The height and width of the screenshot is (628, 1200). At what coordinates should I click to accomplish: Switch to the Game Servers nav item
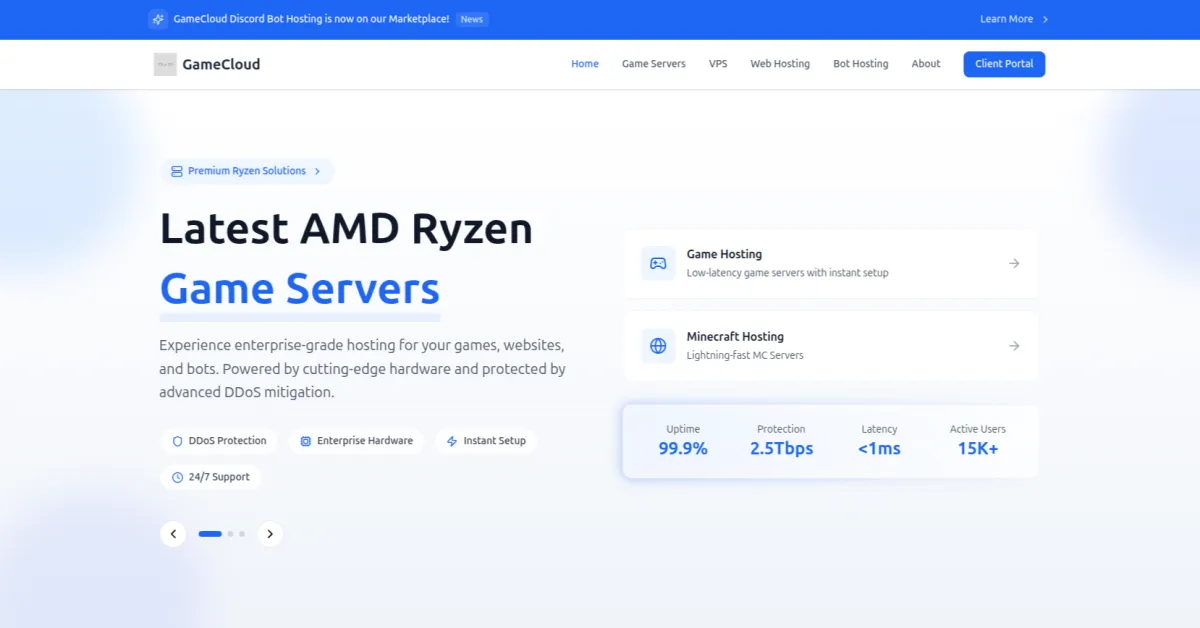pyautogui.click(x=653, y=63)
